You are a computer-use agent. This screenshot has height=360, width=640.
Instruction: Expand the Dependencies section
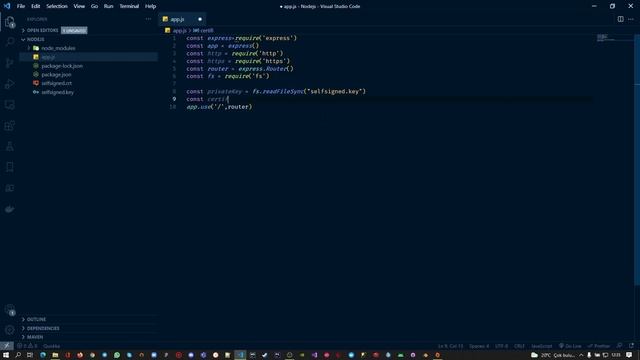tap(43, 328)
